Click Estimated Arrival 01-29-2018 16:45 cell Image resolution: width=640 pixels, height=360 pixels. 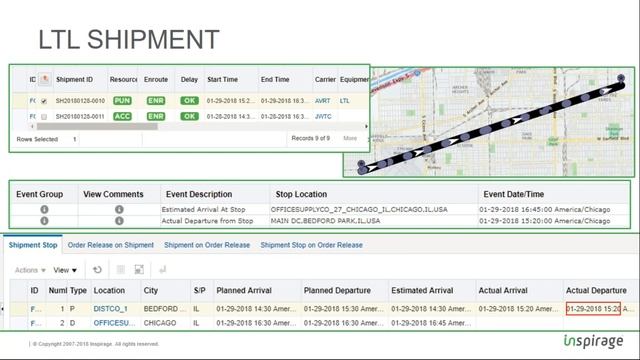[x=431, y=323]
